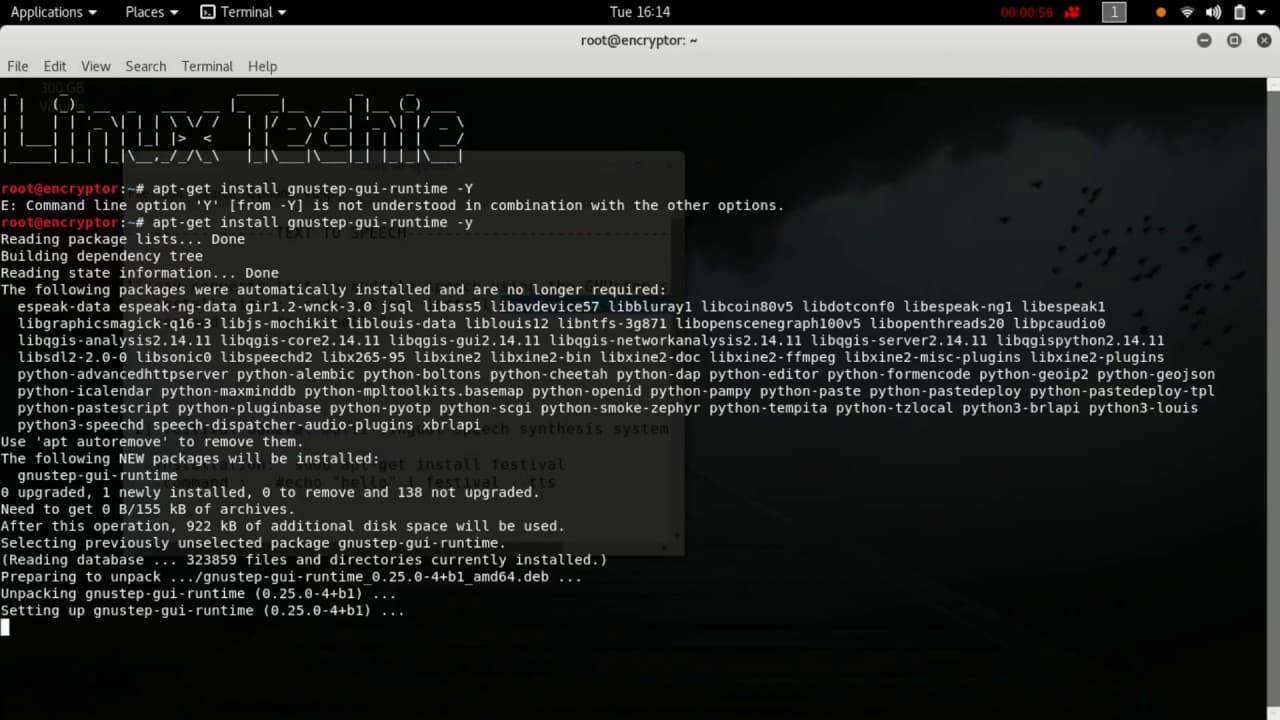Click package name python3-louis
Viewport: 1280px width, 720px height.
pos(1143,409)
